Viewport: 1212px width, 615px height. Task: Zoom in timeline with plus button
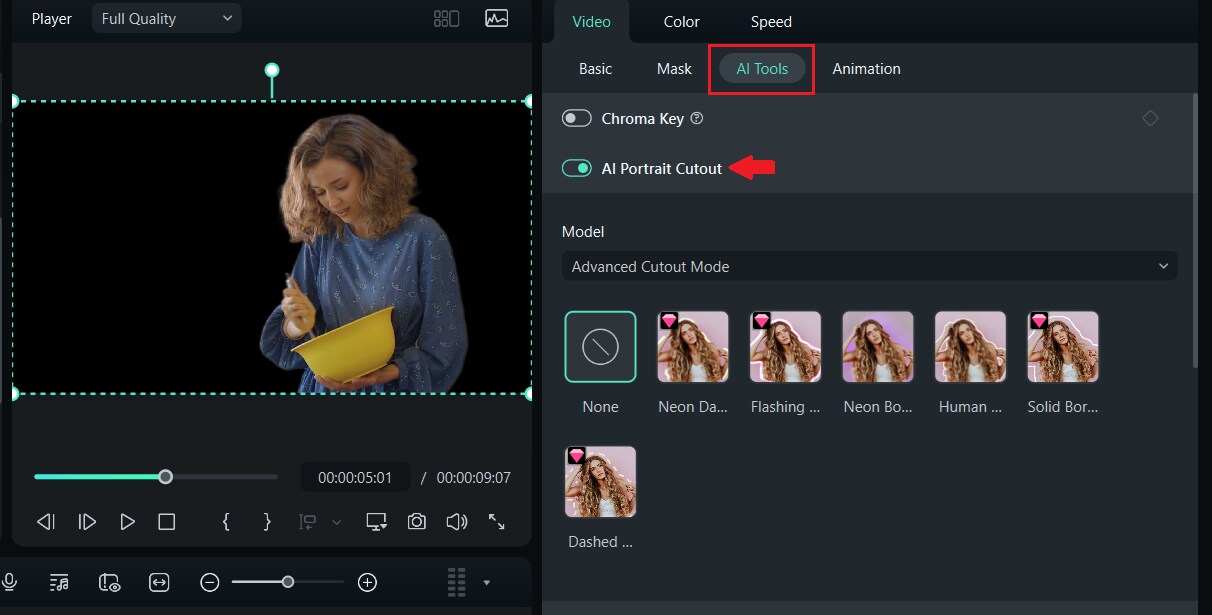click(367, 582)
